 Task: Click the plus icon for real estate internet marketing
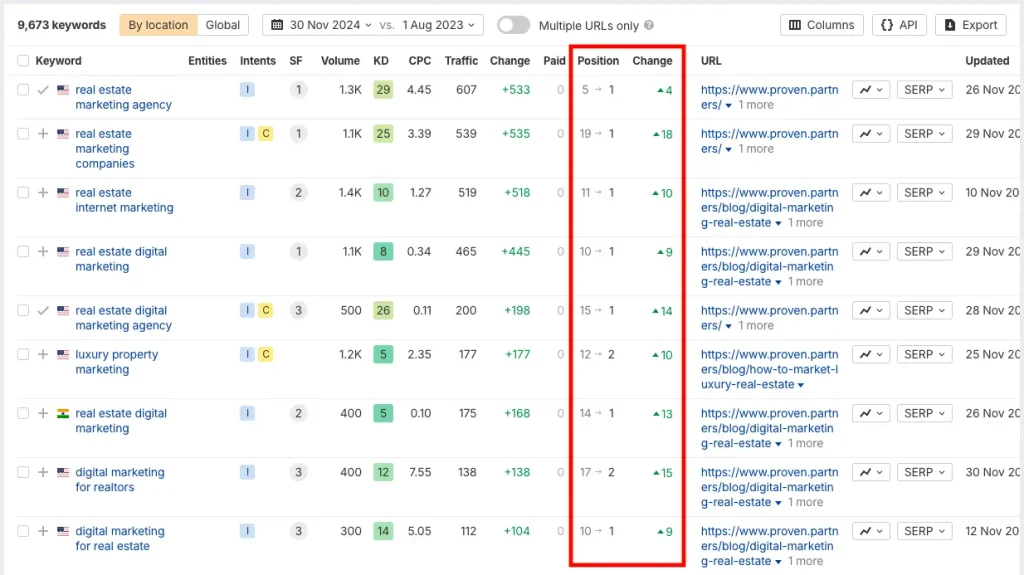coord(43,193)
